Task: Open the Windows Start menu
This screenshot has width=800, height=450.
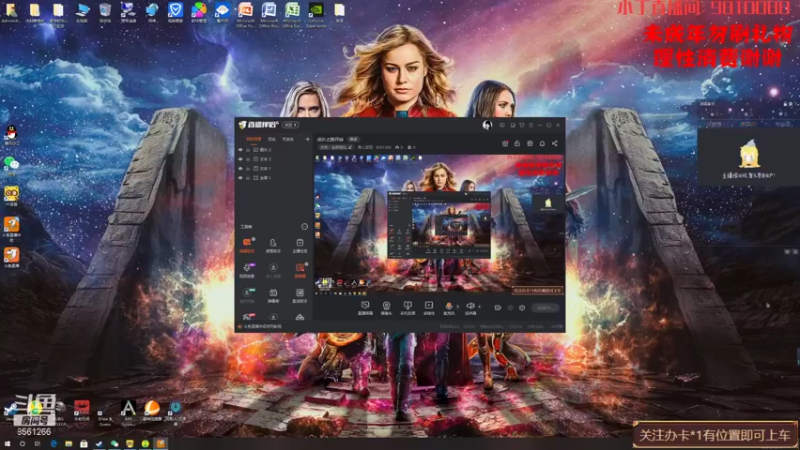Action: [x=7, y=444]
